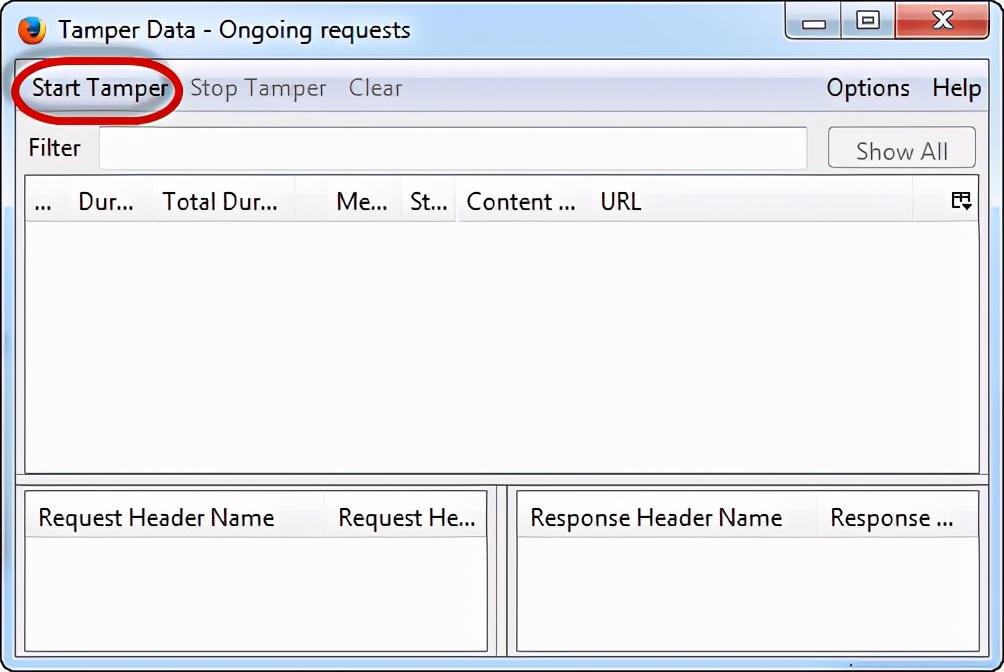This screenshot has height=672, width=1004.
Task: Sort by the Me... column header
Action: click(x=362, y=201)
